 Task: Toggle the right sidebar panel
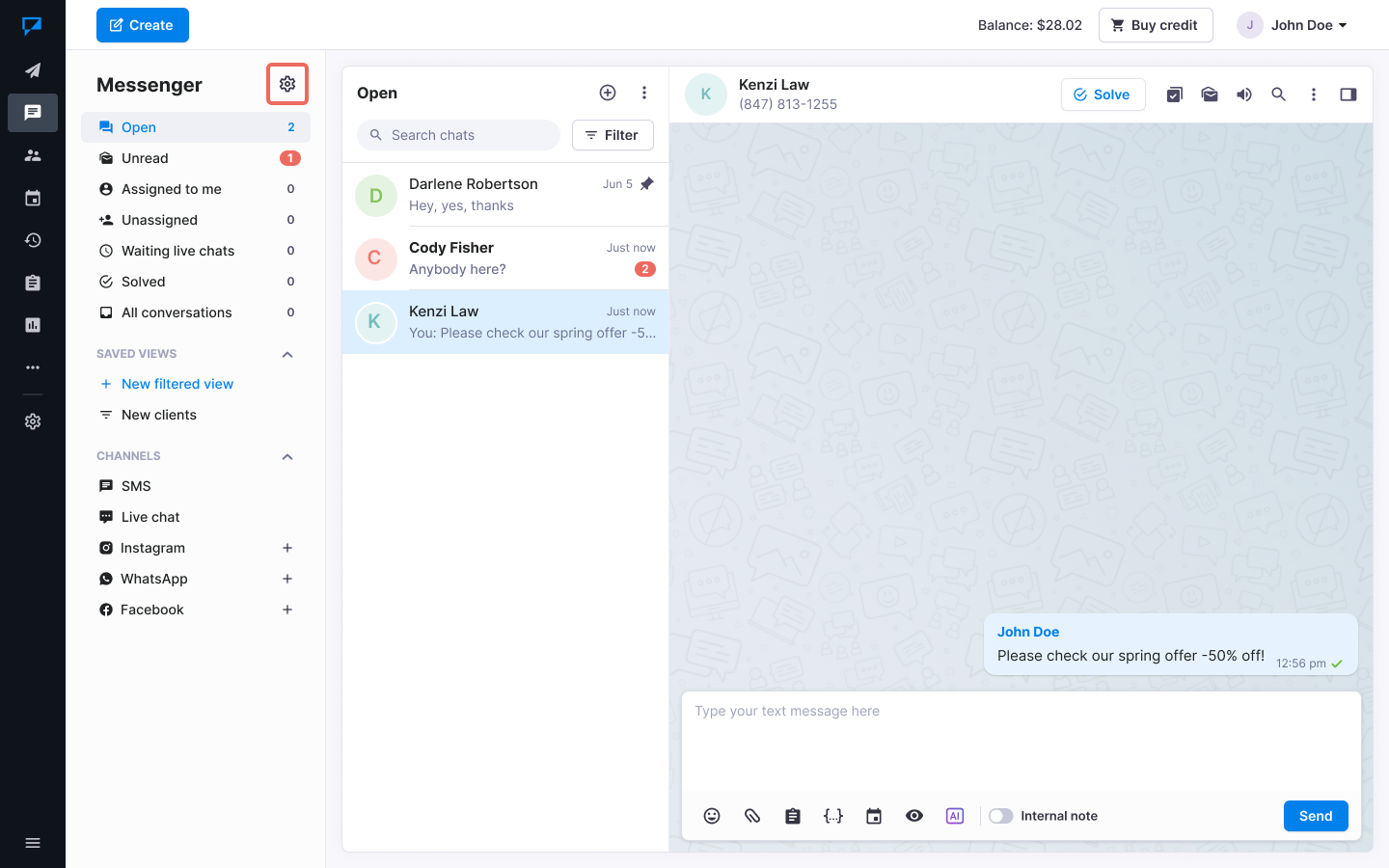1348,95
